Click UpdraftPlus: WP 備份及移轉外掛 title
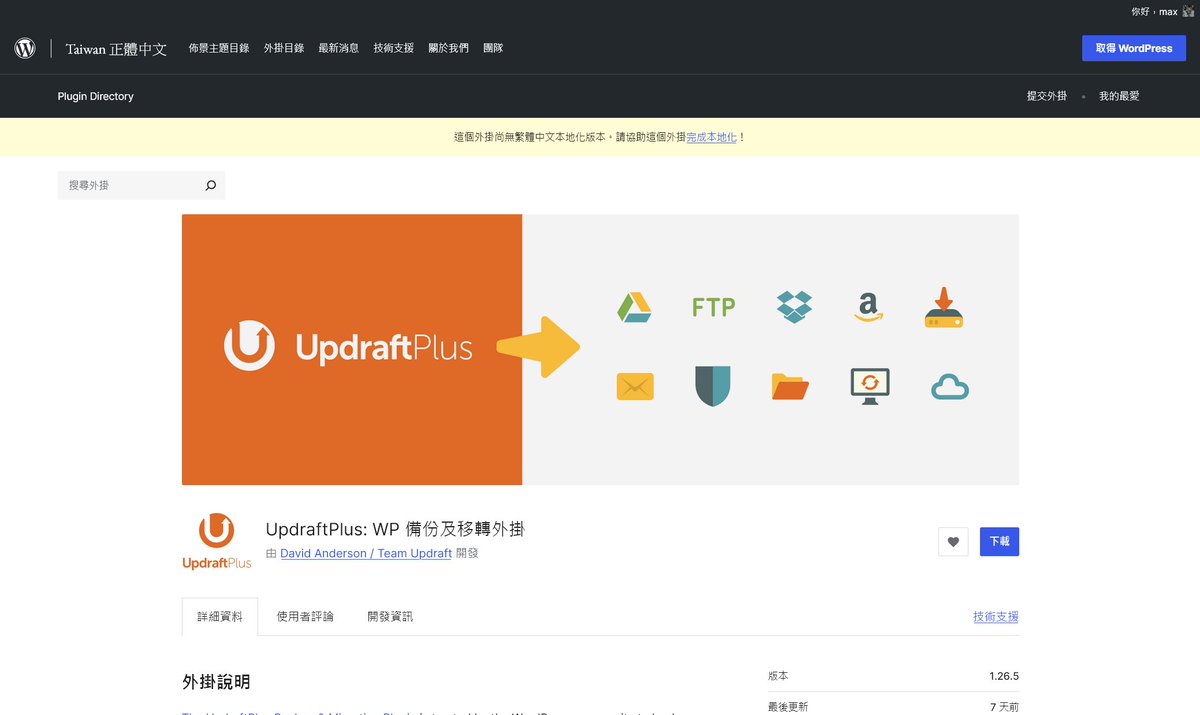 tap(395, 529)
